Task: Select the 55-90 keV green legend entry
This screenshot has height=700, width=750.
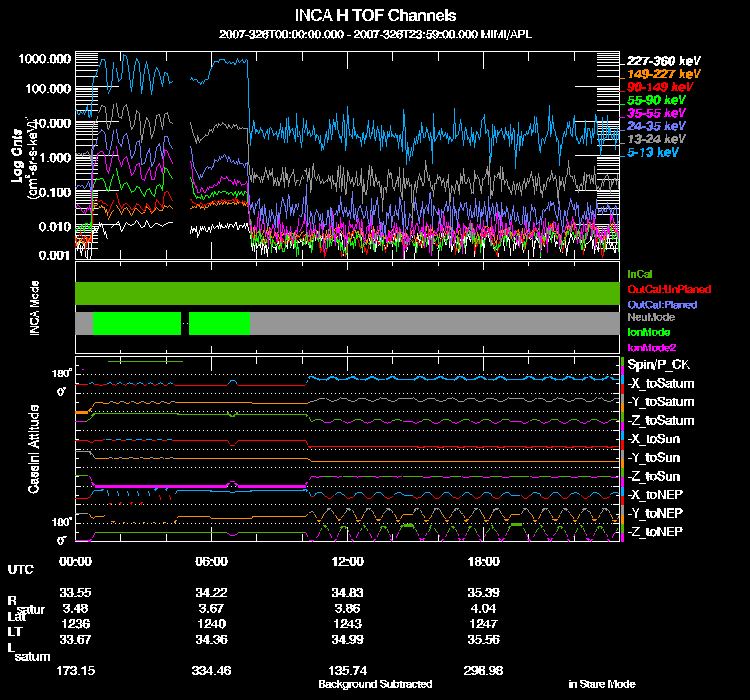Action: (x=656, y=100)
